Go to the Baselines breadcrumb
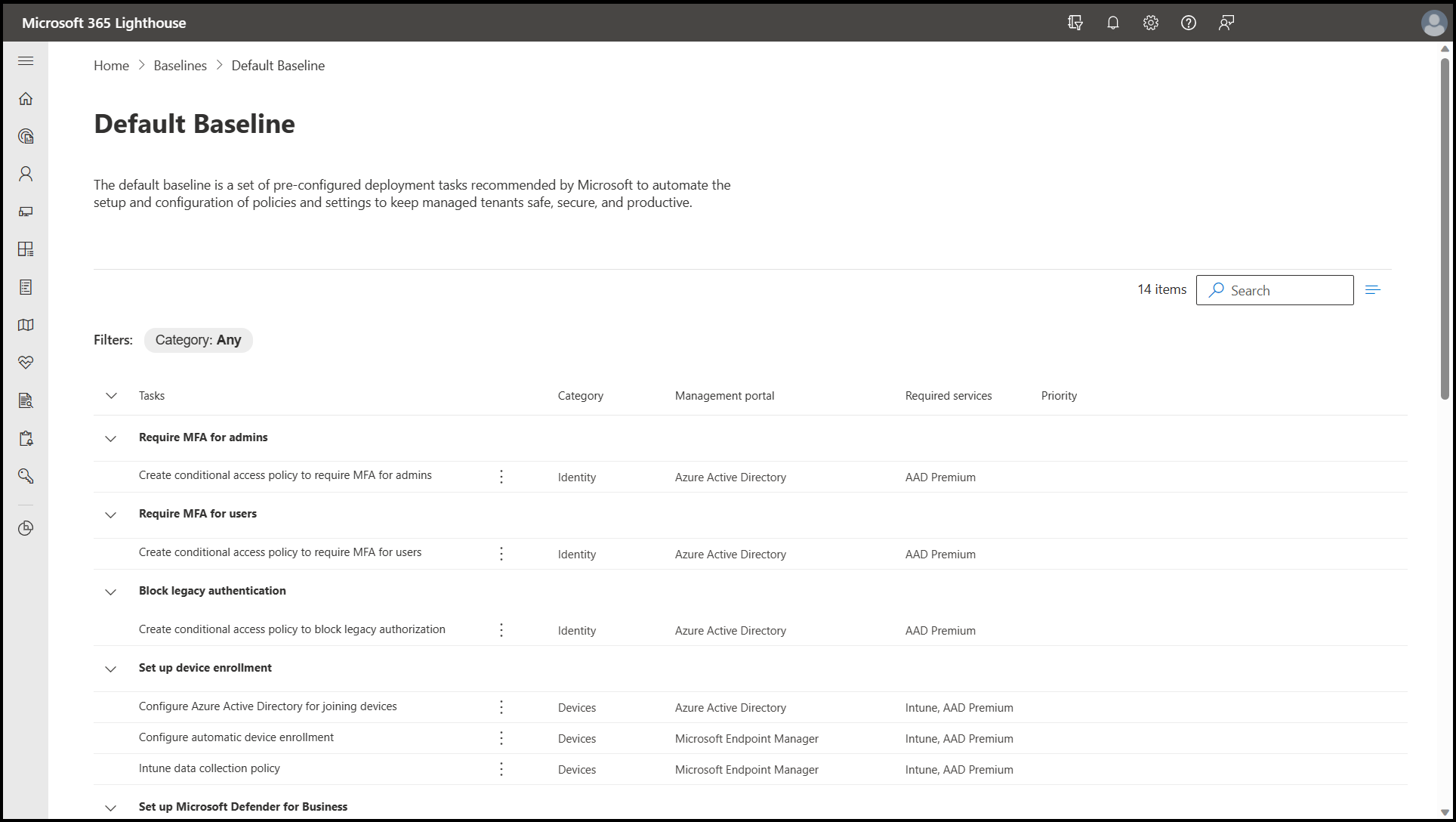The height and width of the screenshot is (822, 1456). pos(180,66)
